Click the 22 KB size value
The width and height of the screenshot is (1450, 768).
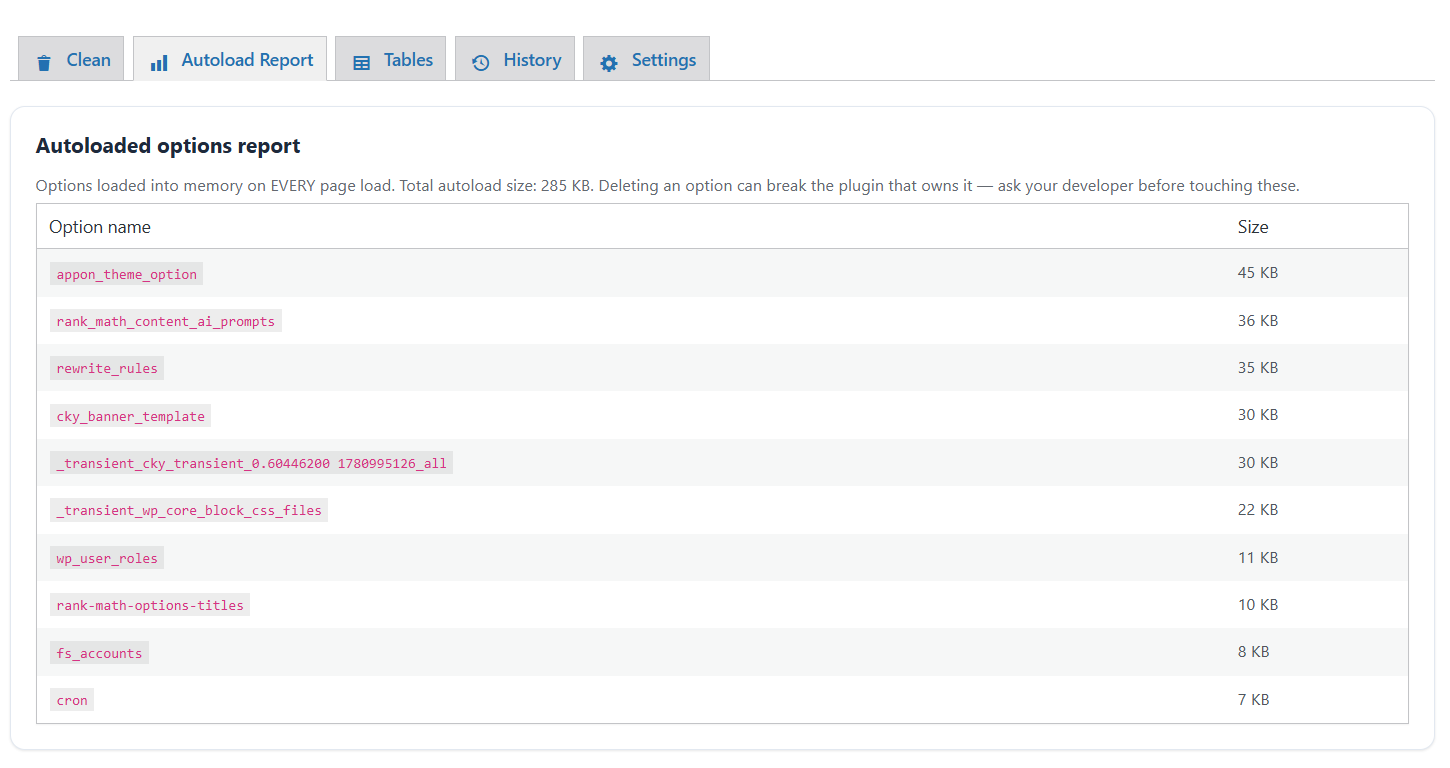(x=1258, y=510)
